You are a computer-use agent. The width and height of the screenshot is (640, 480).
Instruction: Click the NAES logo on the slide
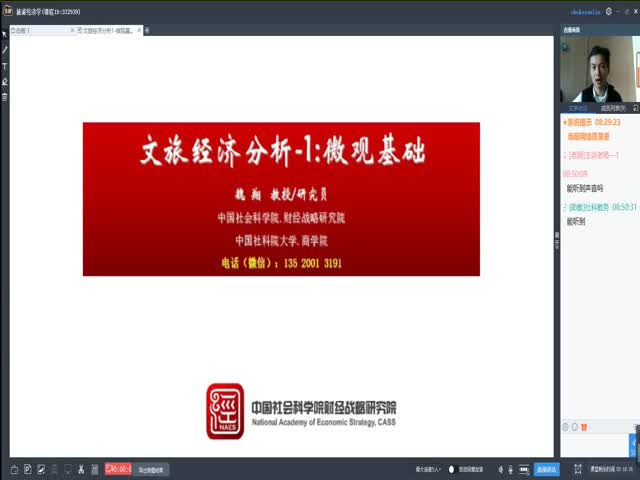click(x=225, y=411)
